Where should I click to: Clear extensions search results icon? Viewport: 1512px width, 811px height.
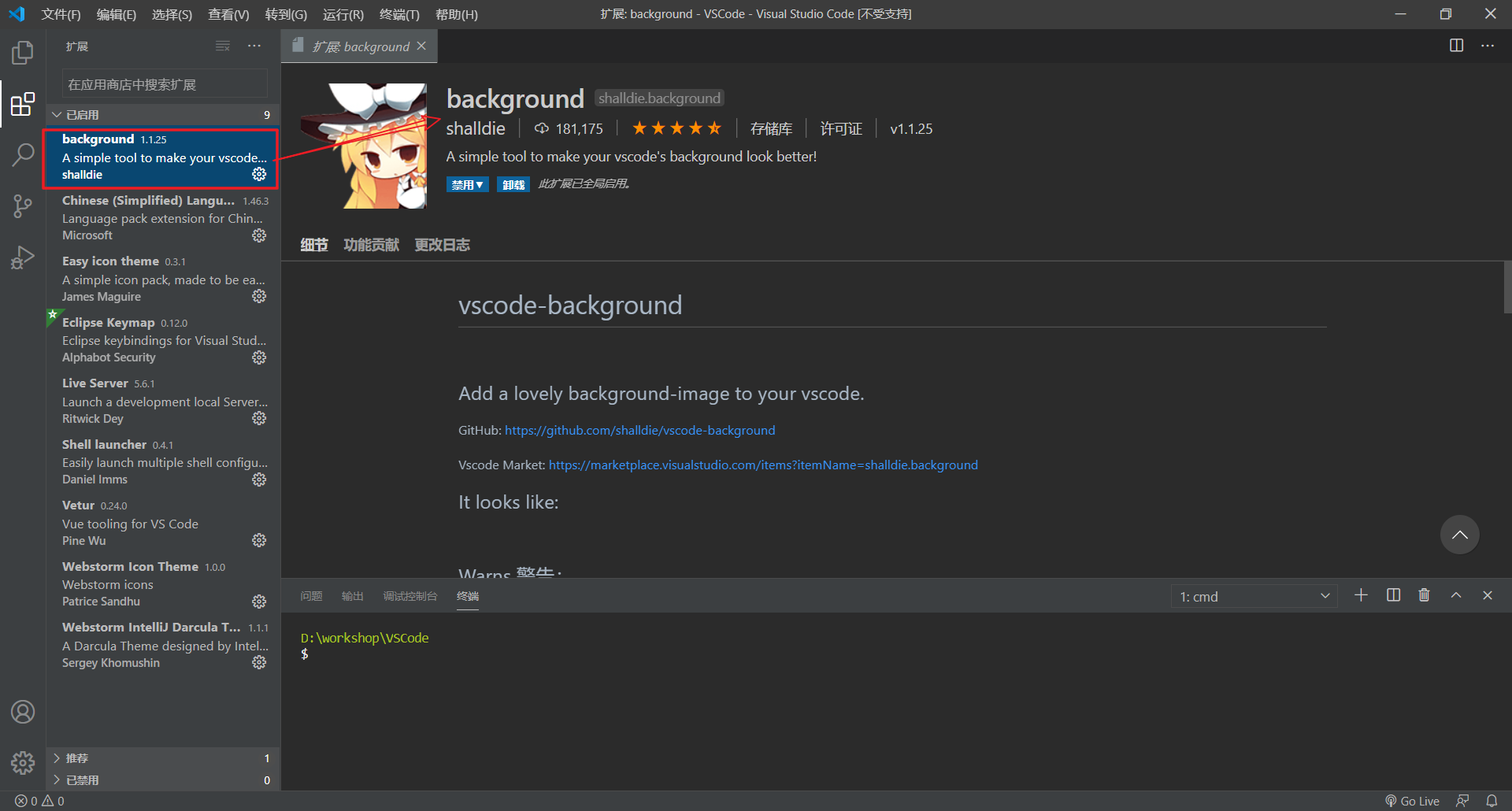[x=223, y=46]
